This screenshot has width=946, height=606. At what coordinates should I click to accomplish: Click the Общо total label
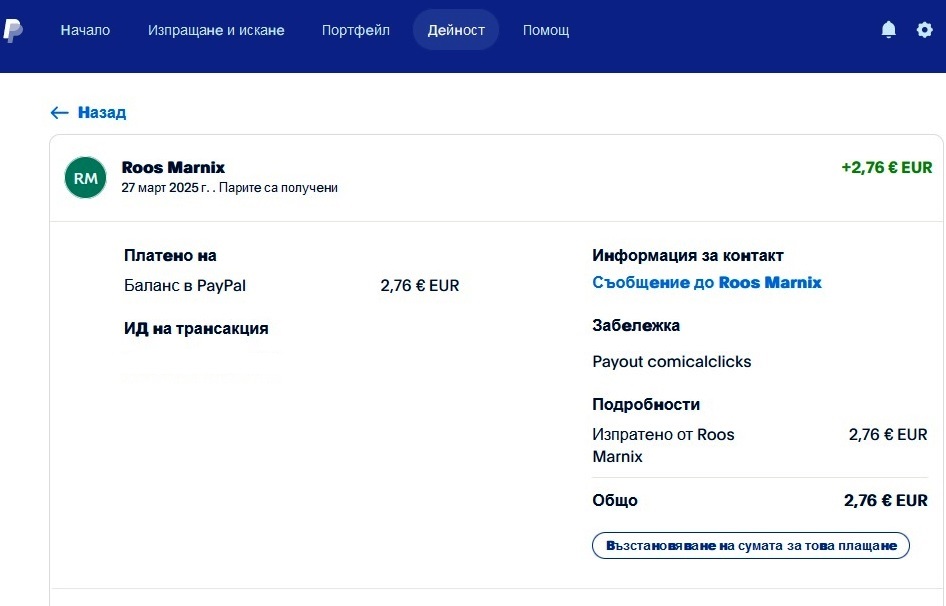click(615, 500)
